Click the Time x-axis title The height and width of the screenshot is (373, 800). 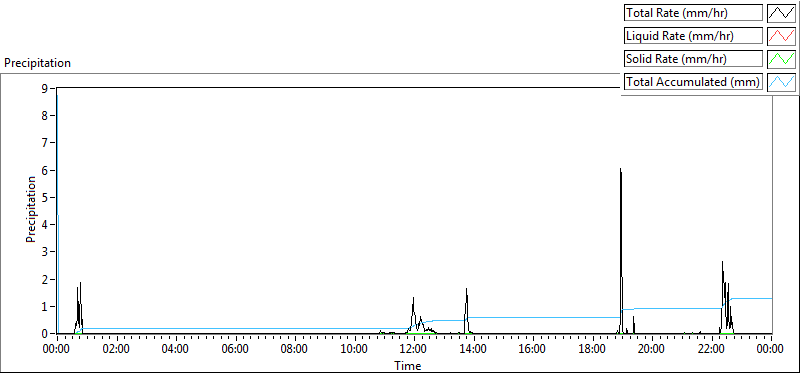tap(407, 365)
